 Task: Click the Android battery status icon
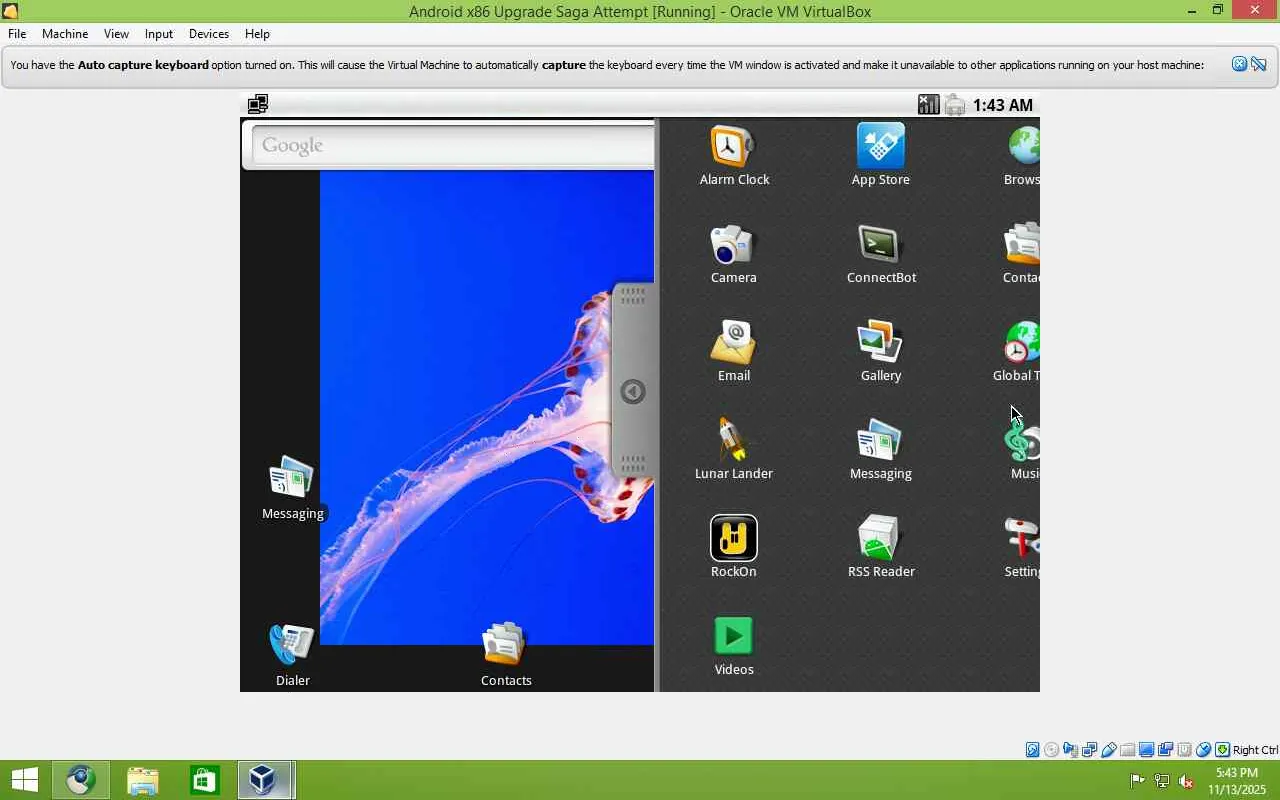tap(954, 104)
